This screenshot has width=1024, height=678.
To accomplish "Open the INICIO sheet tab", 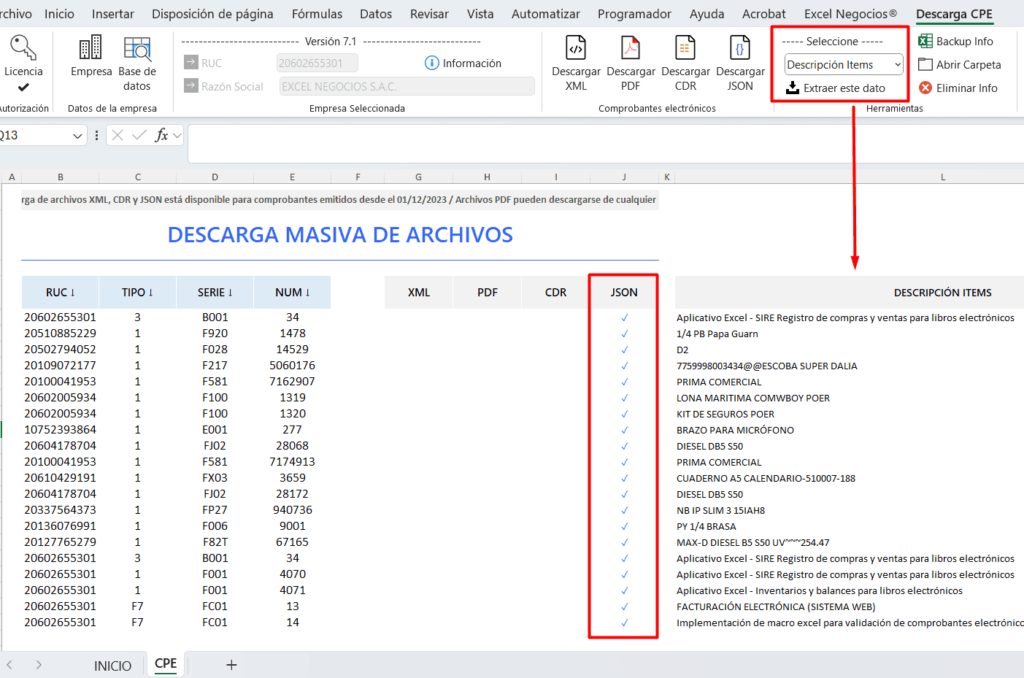I will click(x=112, y=664).
